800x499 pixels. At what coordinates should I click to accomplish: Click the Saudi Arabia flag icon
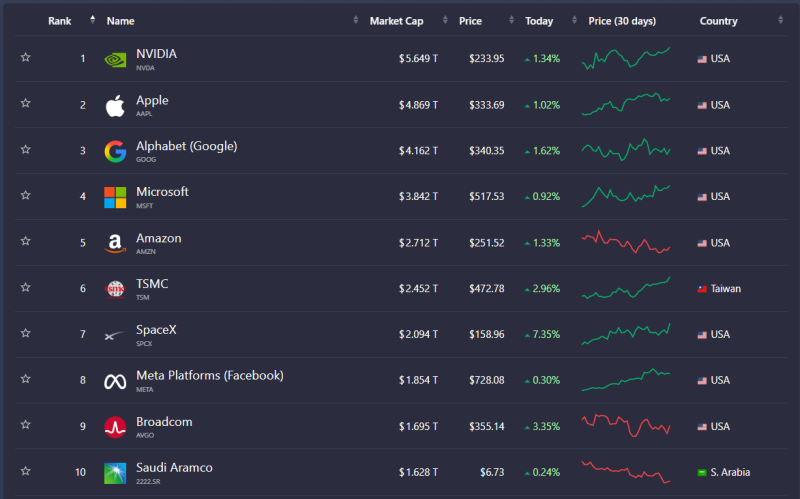pyautogui.click(x=702, y=472)
